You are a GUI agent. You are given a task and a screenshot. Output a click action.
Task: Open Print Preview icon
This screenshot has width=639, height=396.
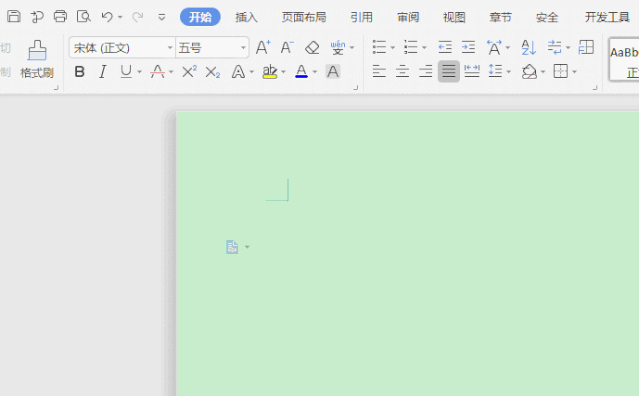[x=84, y=16]
